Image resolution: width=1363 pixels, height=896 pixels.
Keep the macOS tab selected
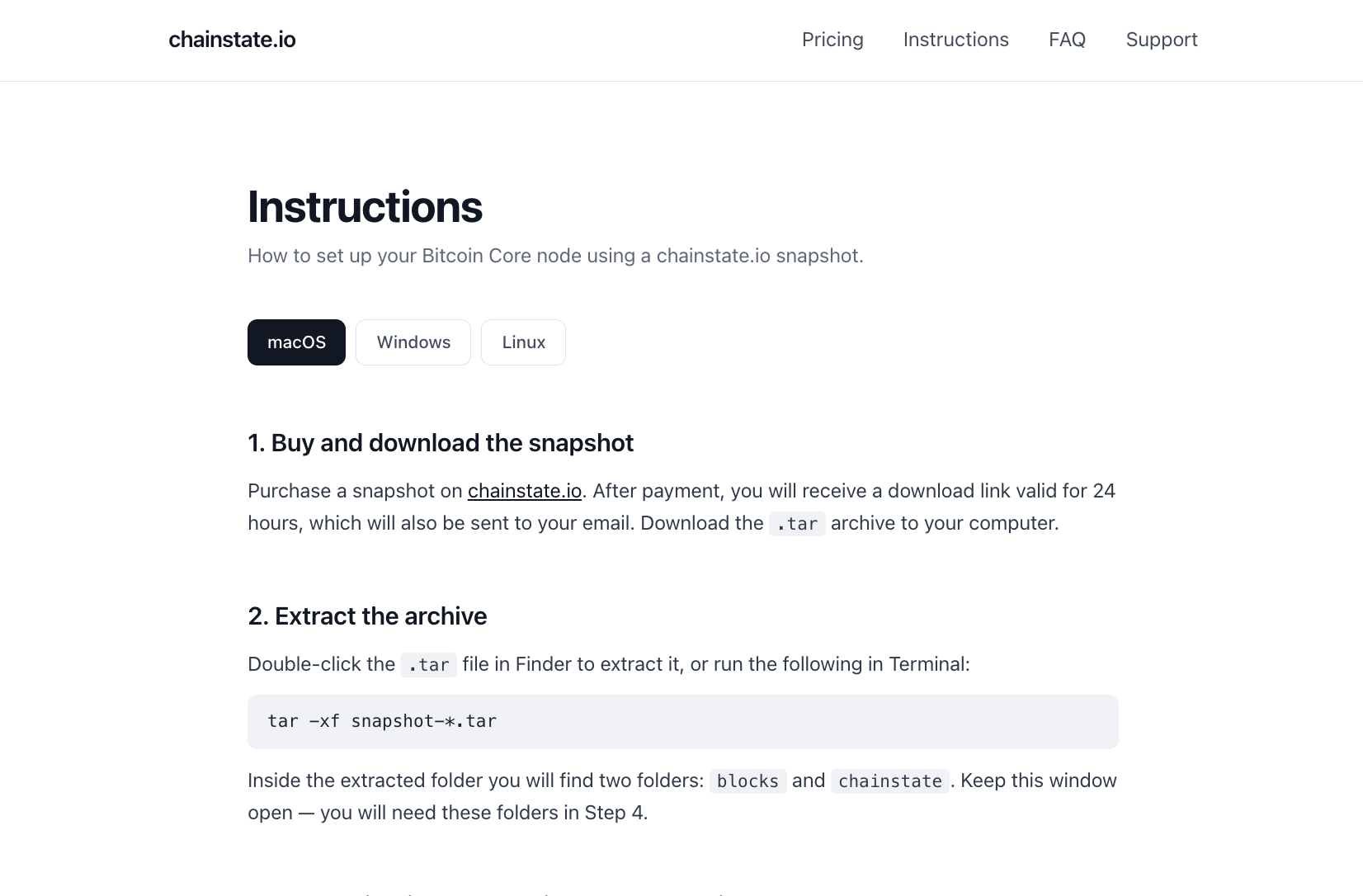pyautogui.click(x=295, y=342)
